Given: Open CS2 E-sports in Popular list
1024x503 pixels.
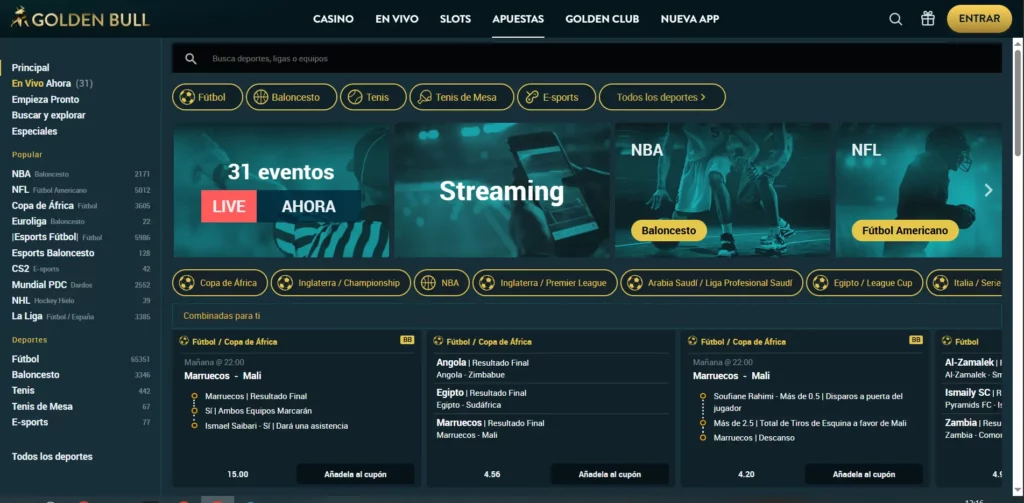Looking at the screenshot, I should (x=80, y=268).
